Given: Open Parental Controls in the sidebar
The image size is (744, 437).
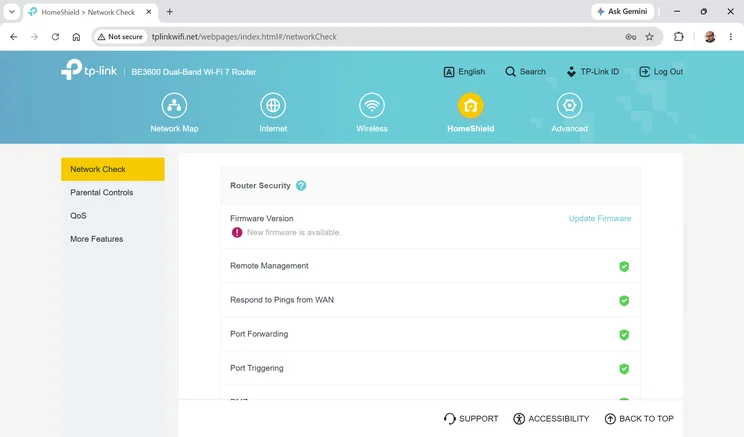Looking at the screenshot, I should [102, 193].
